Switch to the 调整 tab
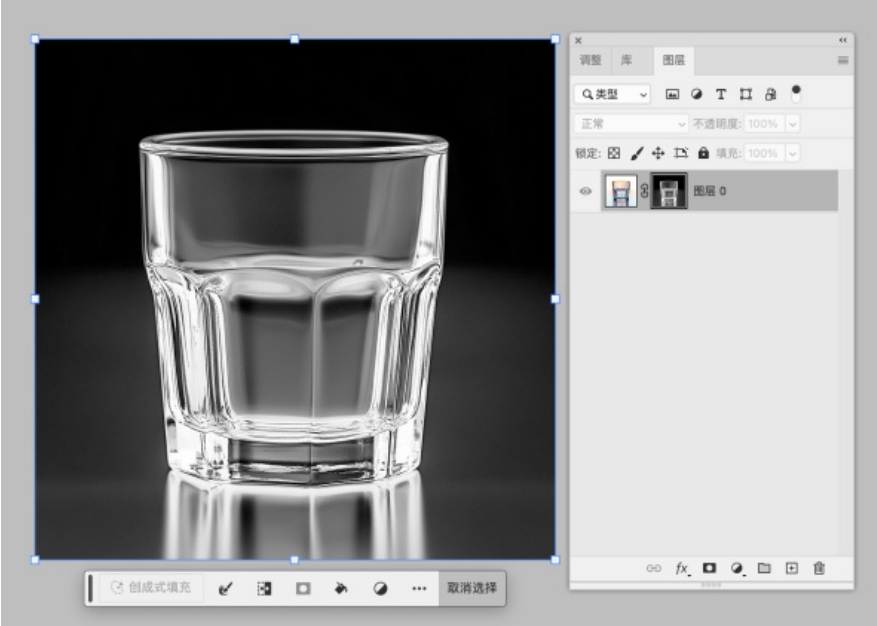This screenshot has height=626, width=877. tap(592, 61)
